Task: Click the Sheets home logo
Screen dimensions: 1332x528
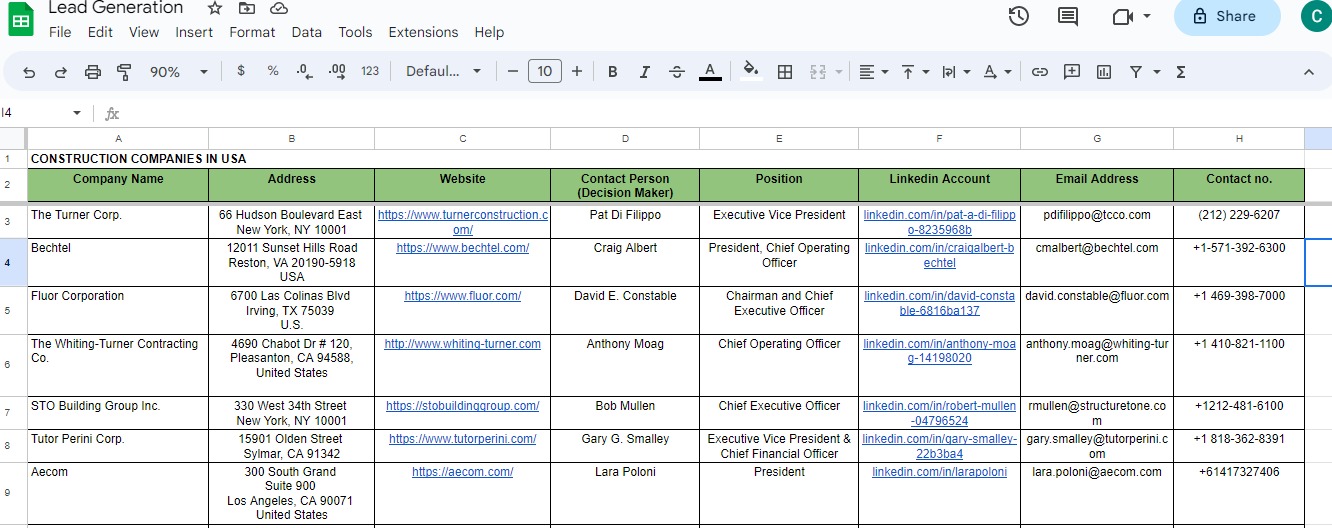Action: (21, 18)
